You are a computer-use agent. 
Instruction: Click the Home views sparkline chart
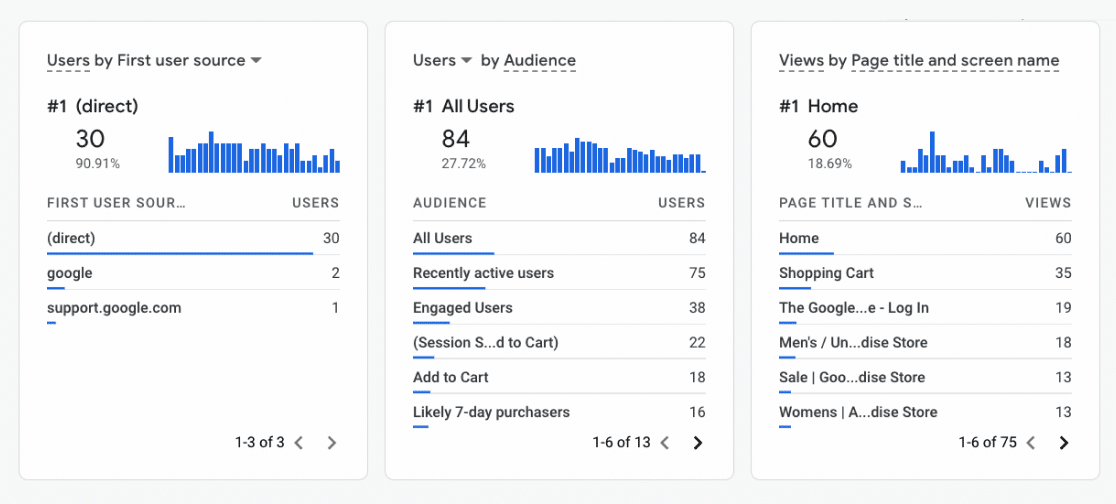[984, 153]
